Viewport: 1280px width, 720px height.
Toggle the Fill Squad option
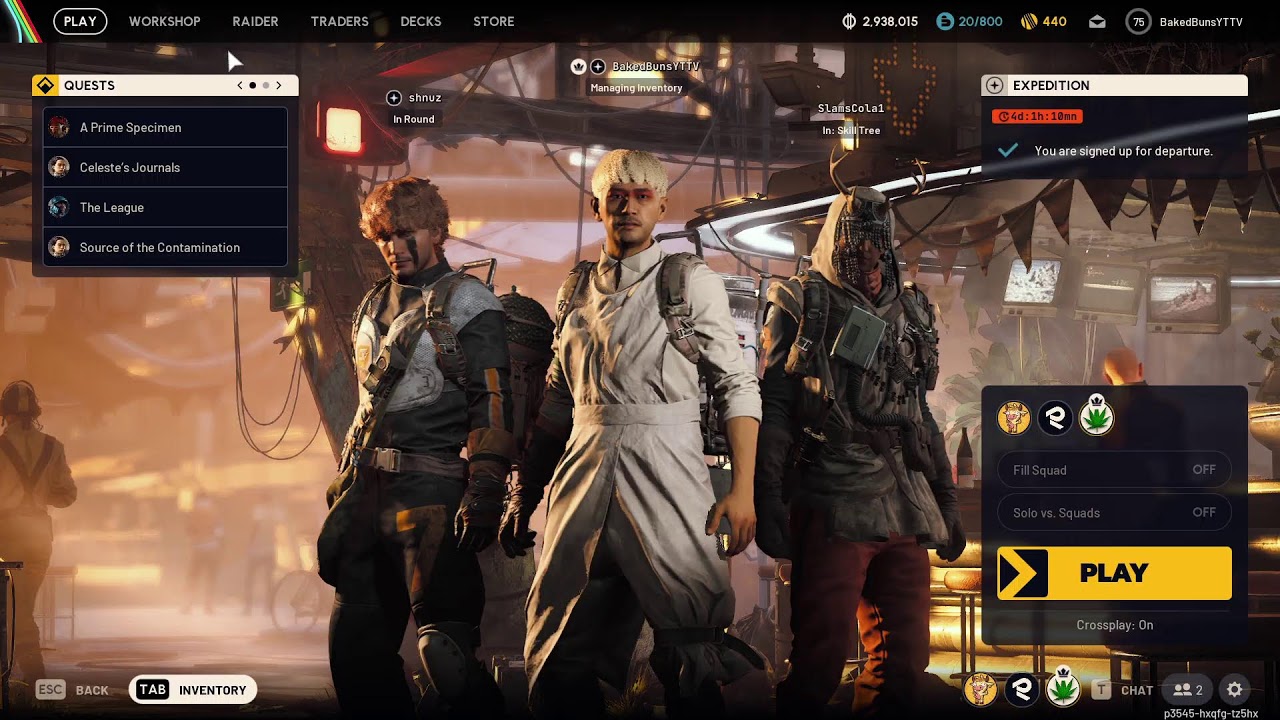point(1114,470)
